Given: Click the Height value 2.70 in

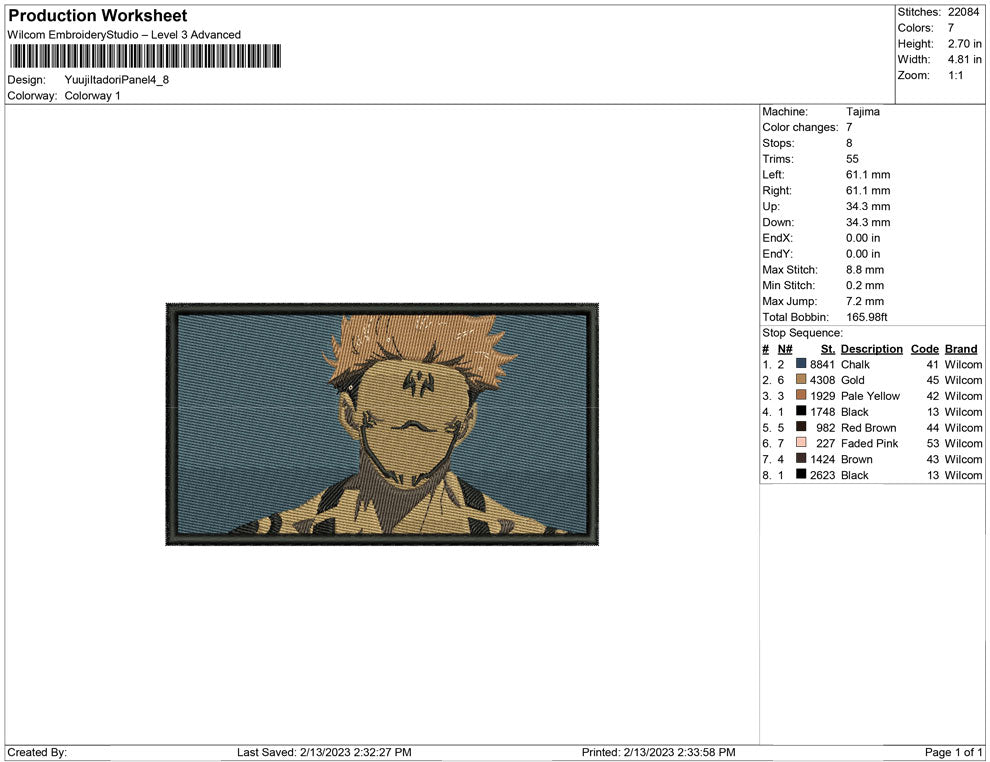Looking at the screenshot, I should [x=965, y=44].
